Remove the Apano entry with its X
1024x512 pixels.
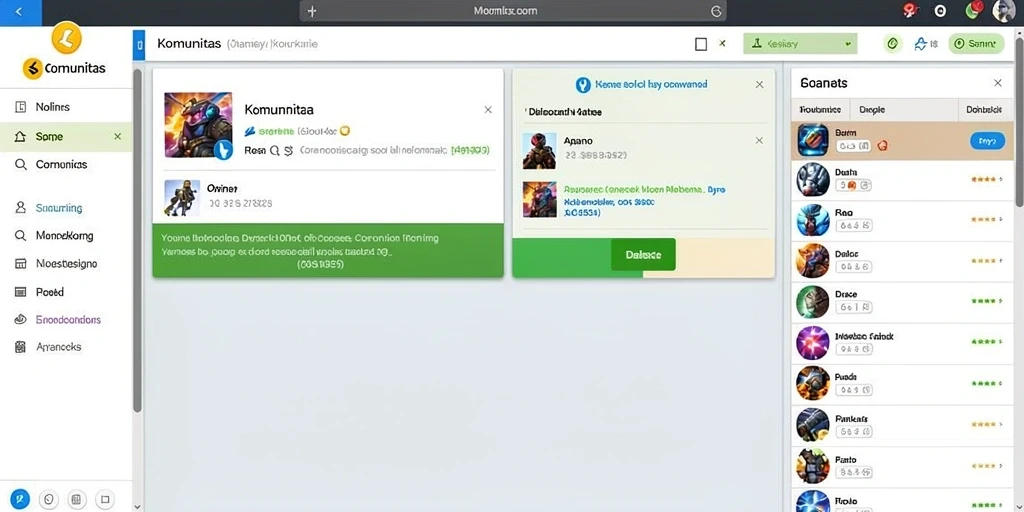[760, 140]
